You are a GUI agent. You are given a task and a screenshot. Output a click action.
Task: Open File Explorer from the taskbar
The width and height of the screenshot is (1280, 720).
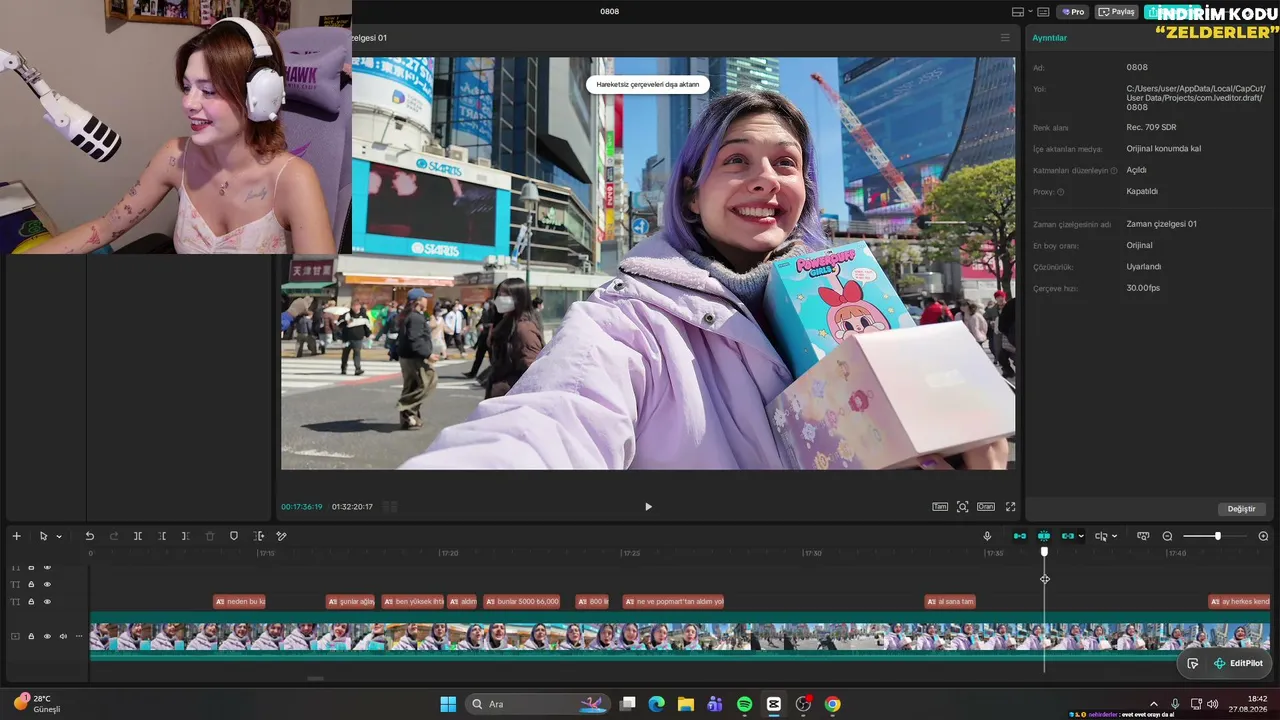coord(686,704)
